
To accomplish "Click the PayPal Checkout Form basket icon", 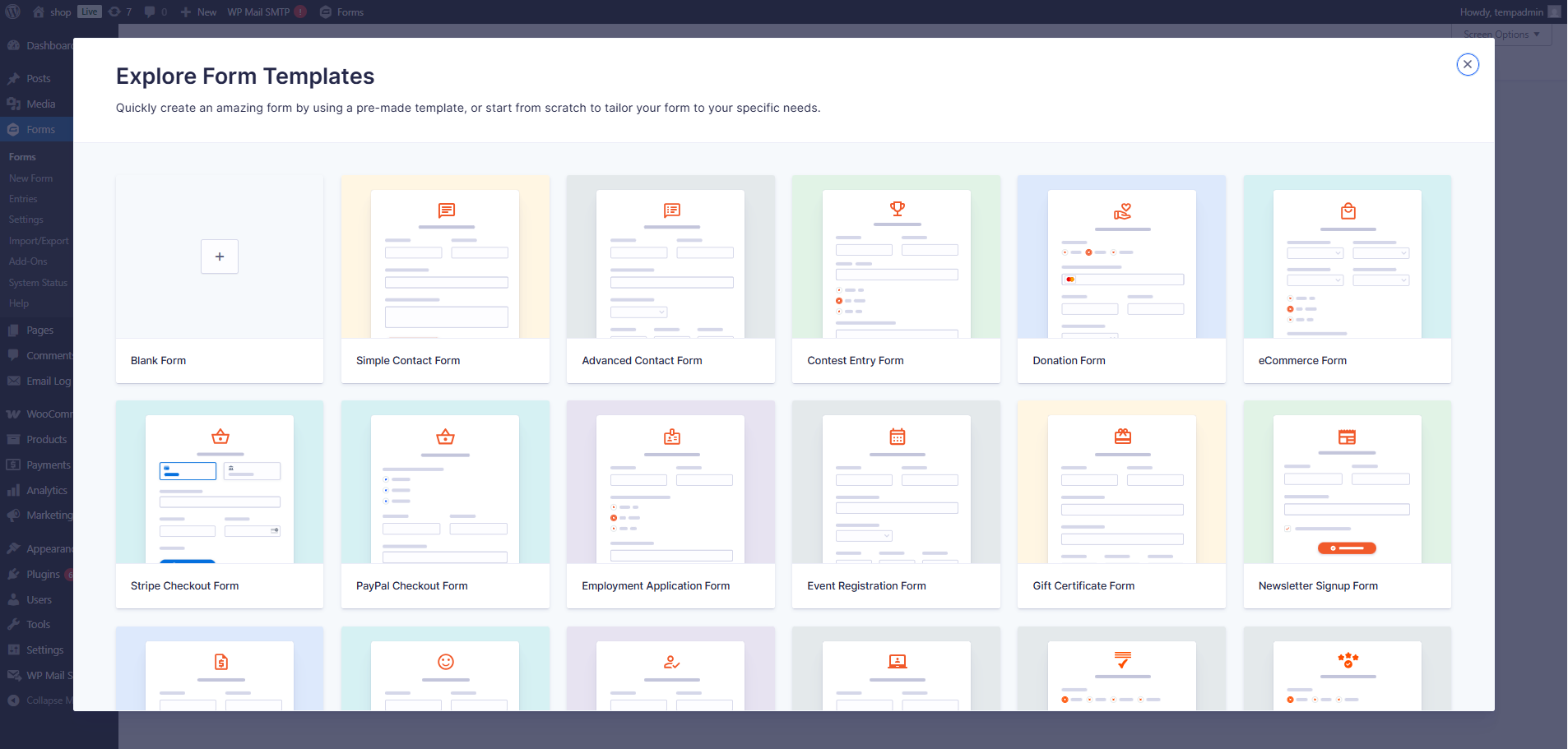I will [446, 437].
